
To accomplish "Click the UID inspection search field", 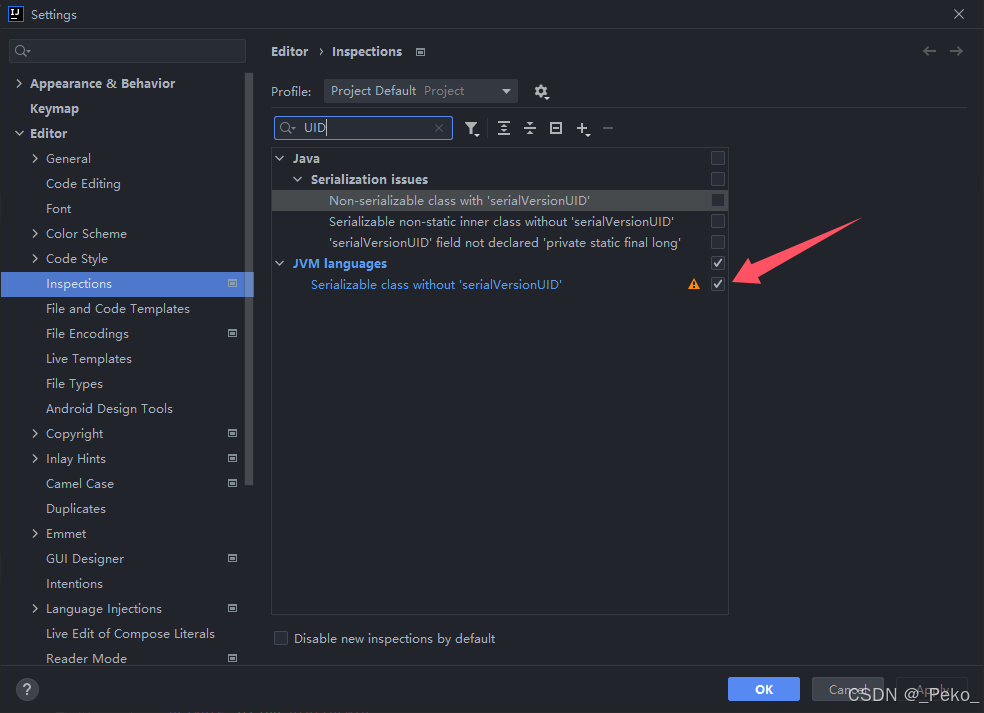I will point(363,128).
